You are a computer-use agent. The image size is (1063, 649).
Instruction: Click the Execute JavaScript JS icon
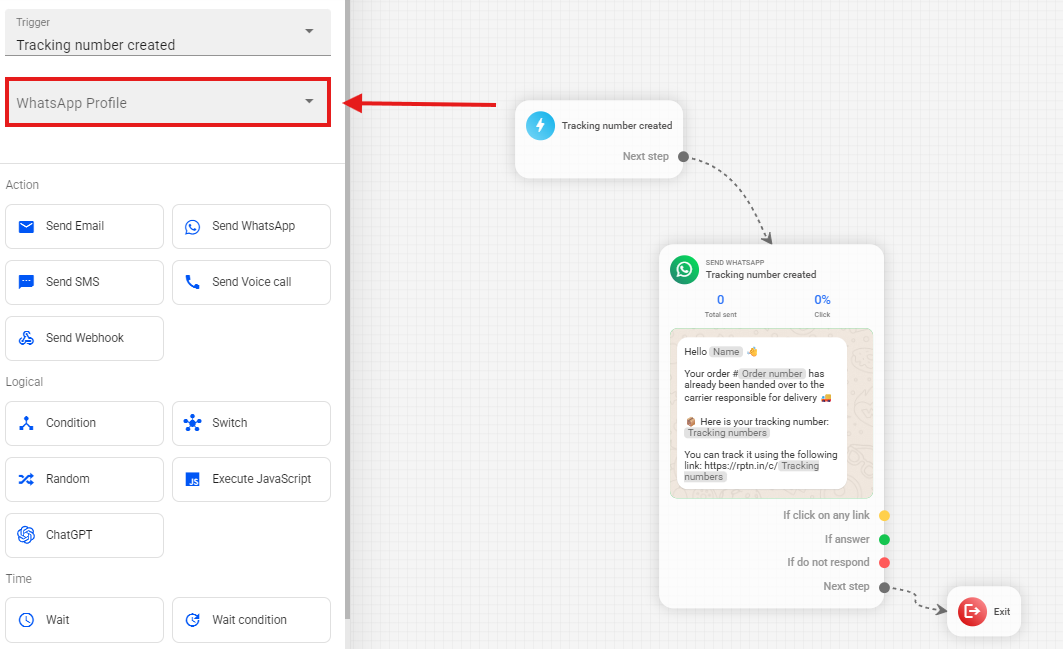coord(193,480)
